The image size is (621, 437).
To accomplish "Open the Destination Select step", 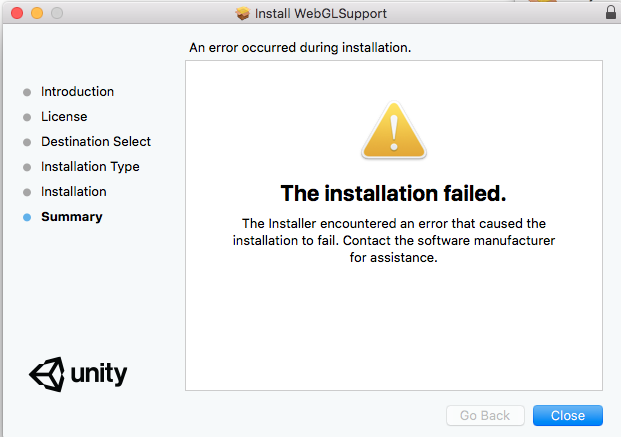I will pos(96,142).
